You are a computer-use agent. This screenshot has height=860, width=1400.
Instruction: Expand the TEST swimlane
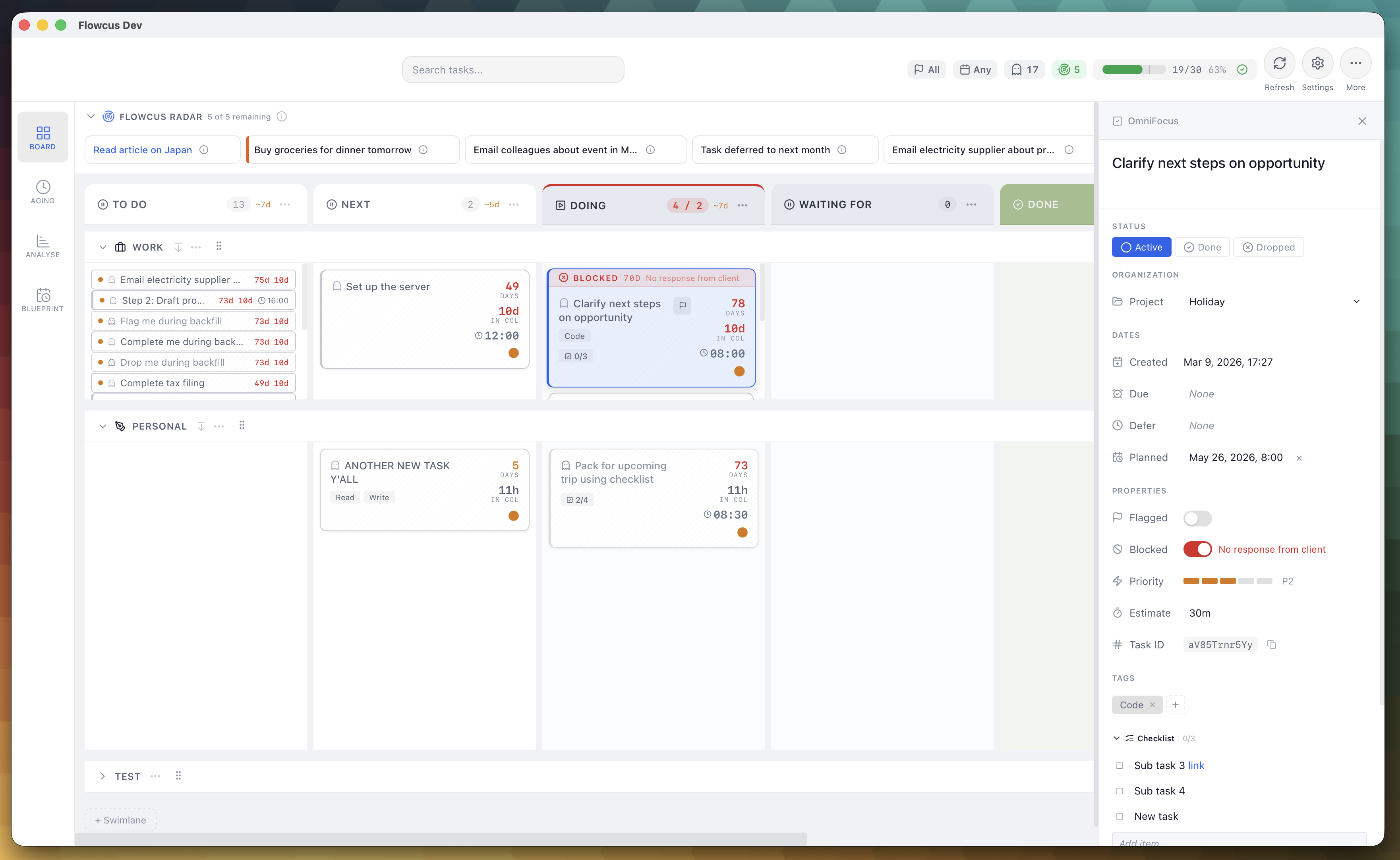[x=102, y=776]
